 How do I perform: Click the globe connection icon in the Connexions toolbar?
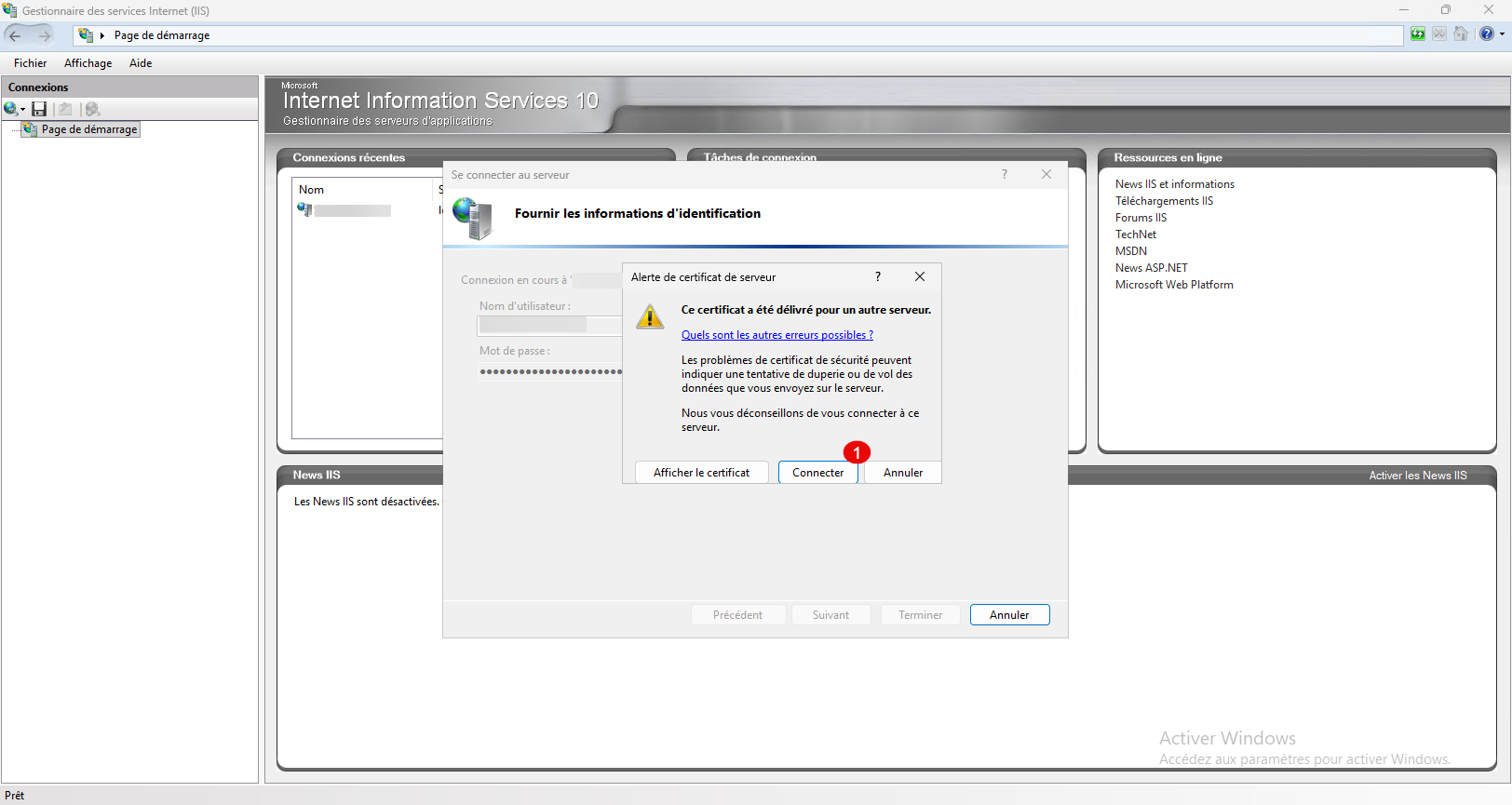(10, 109)
